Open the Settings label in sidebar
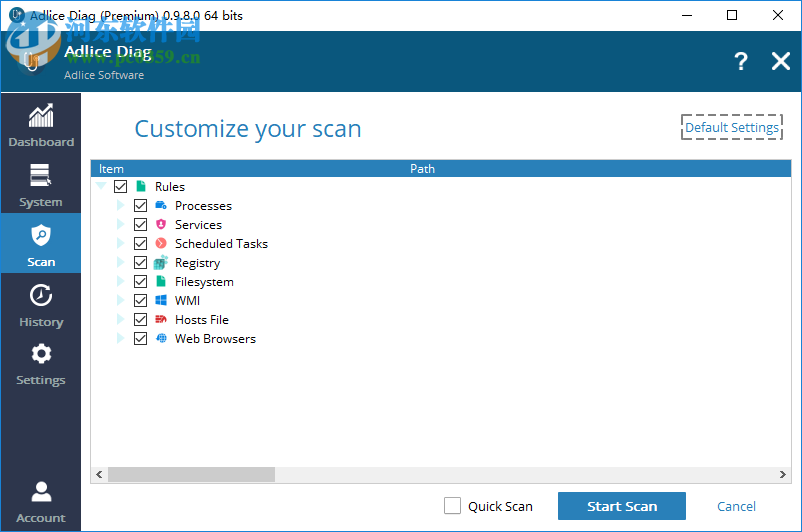This screenshot has height=532, width=802. (x=41, y=380)
